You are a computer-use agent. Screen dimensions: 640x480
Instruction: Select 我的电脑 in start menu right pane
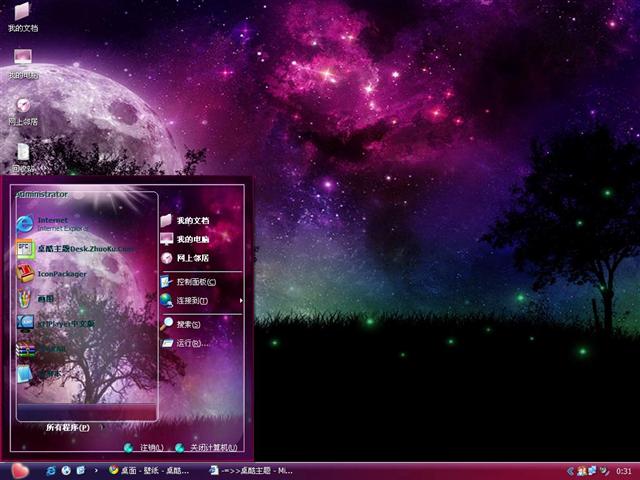point(192,239)
